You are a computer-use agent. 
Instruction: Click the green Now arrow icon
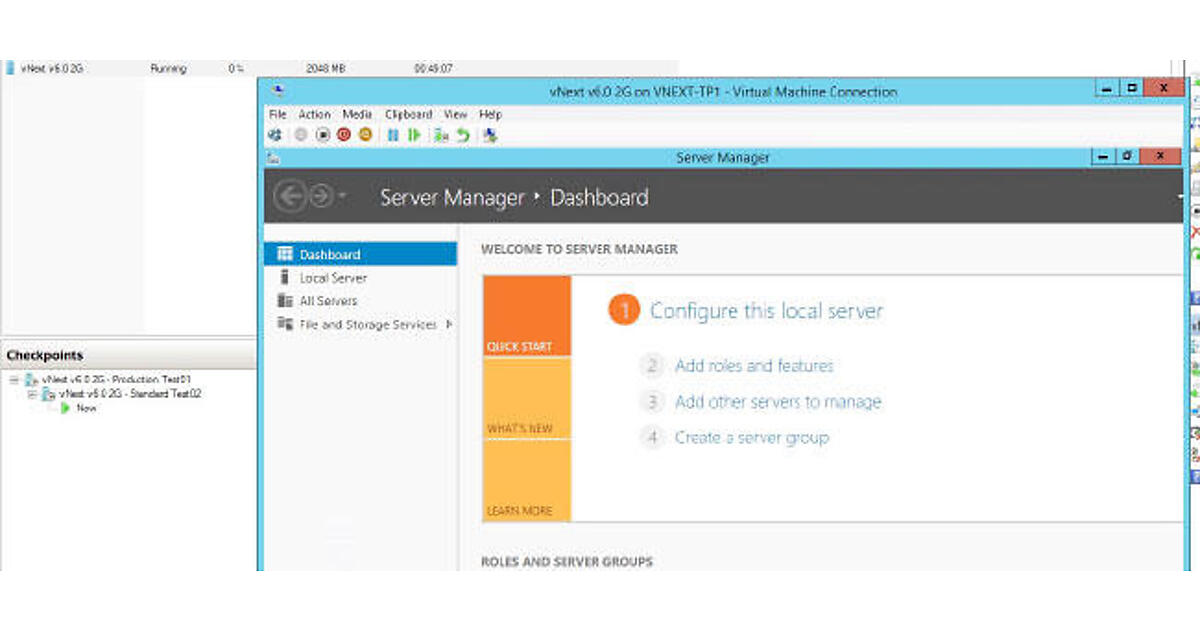tap(66, 408)
